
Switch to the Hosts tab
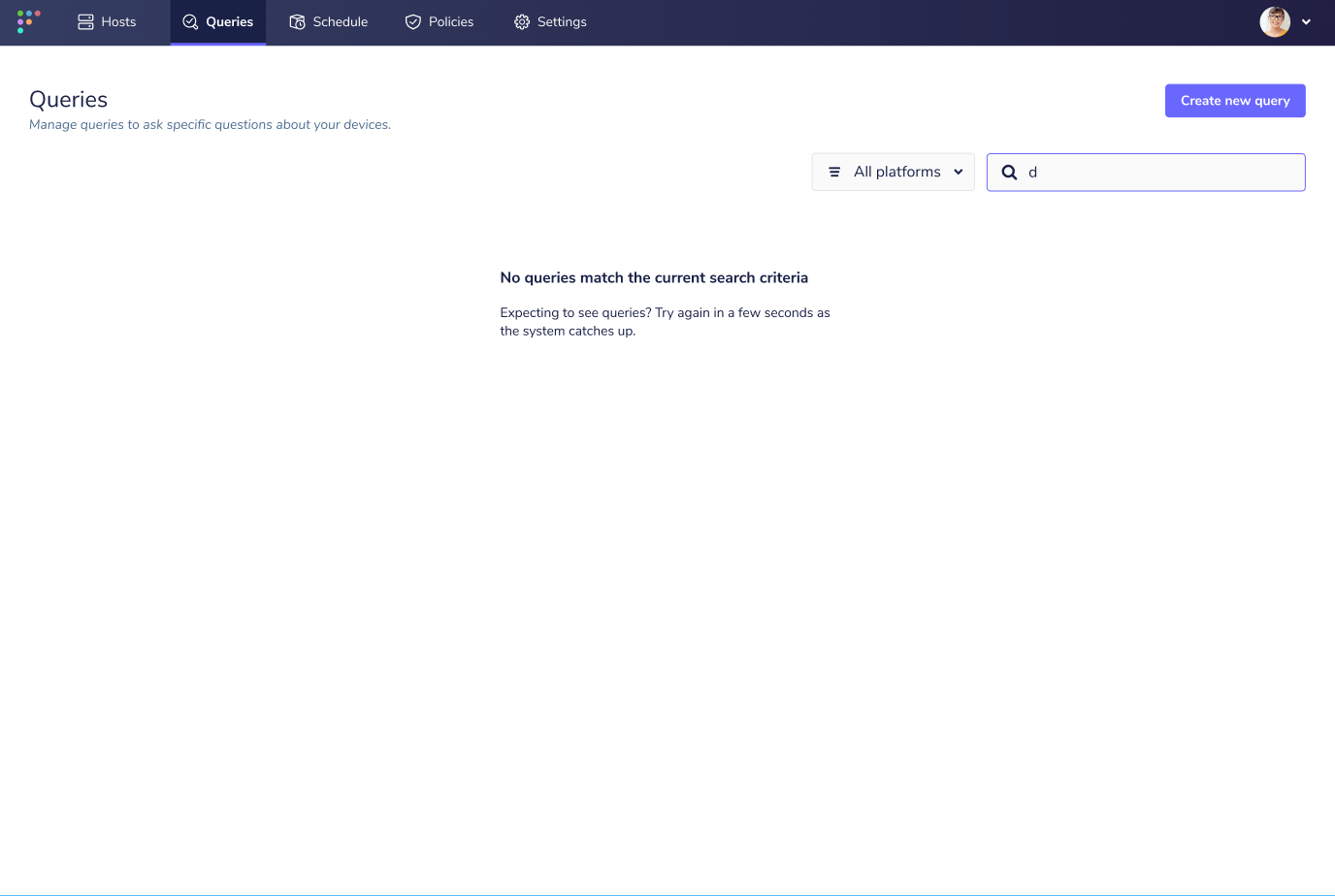(x=107, y=21)
